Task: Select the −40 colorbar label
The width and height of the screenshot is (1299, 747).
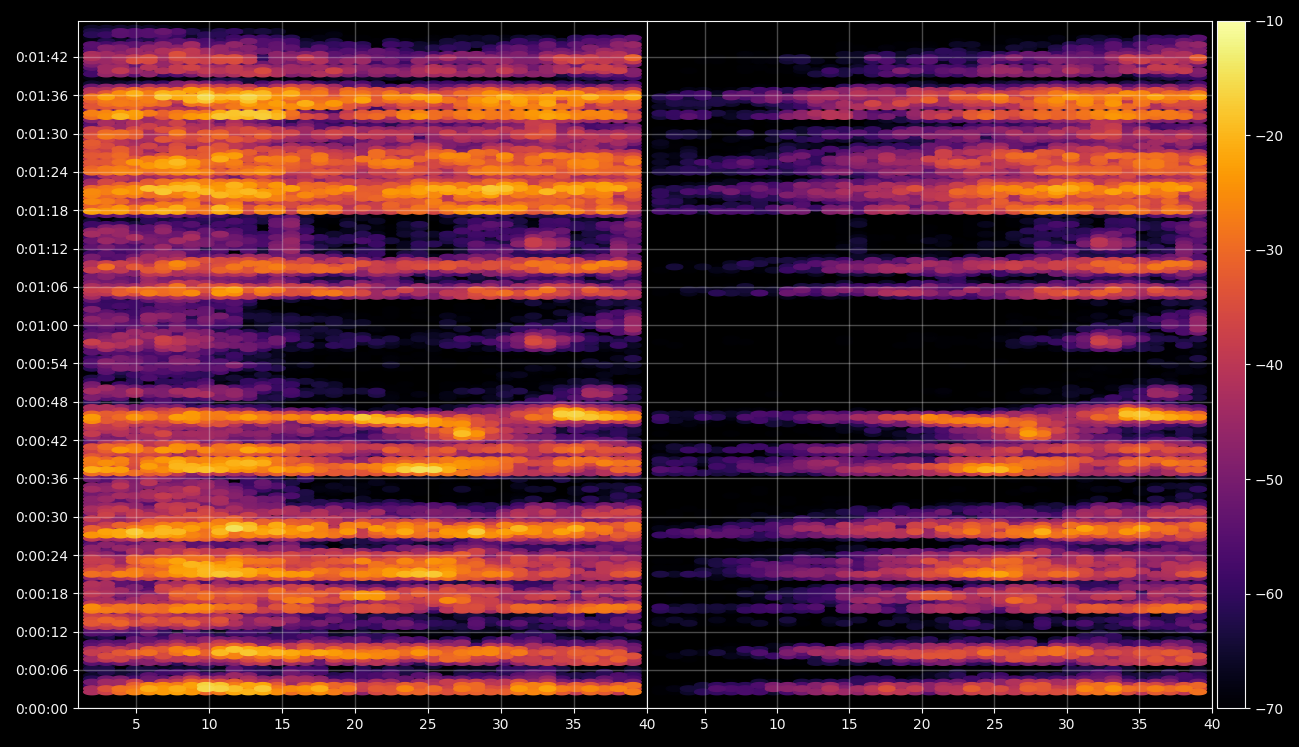Action: point(1269,365)
